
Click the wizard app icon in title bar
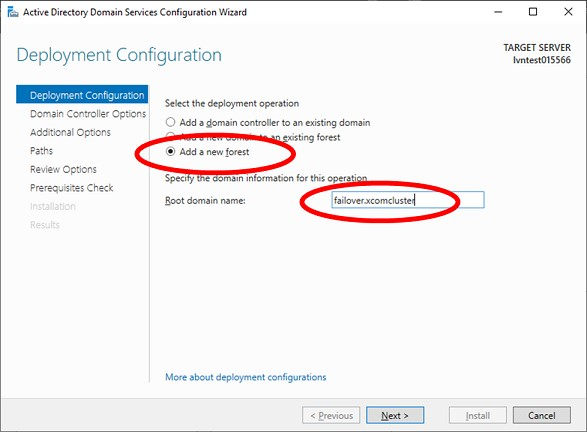(12, 12)
